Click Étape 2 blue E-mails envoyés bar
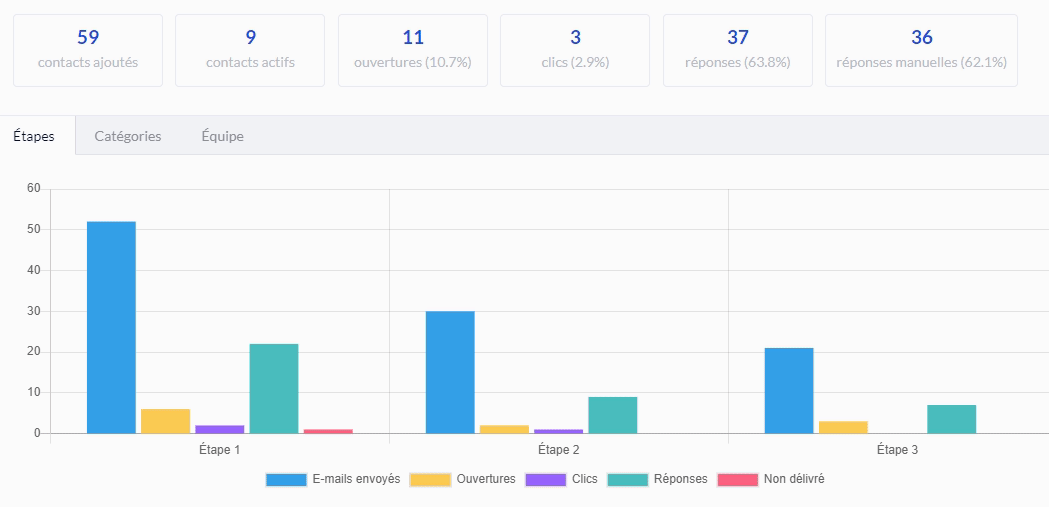1049x507 pixels. click(x=450, y=373)
